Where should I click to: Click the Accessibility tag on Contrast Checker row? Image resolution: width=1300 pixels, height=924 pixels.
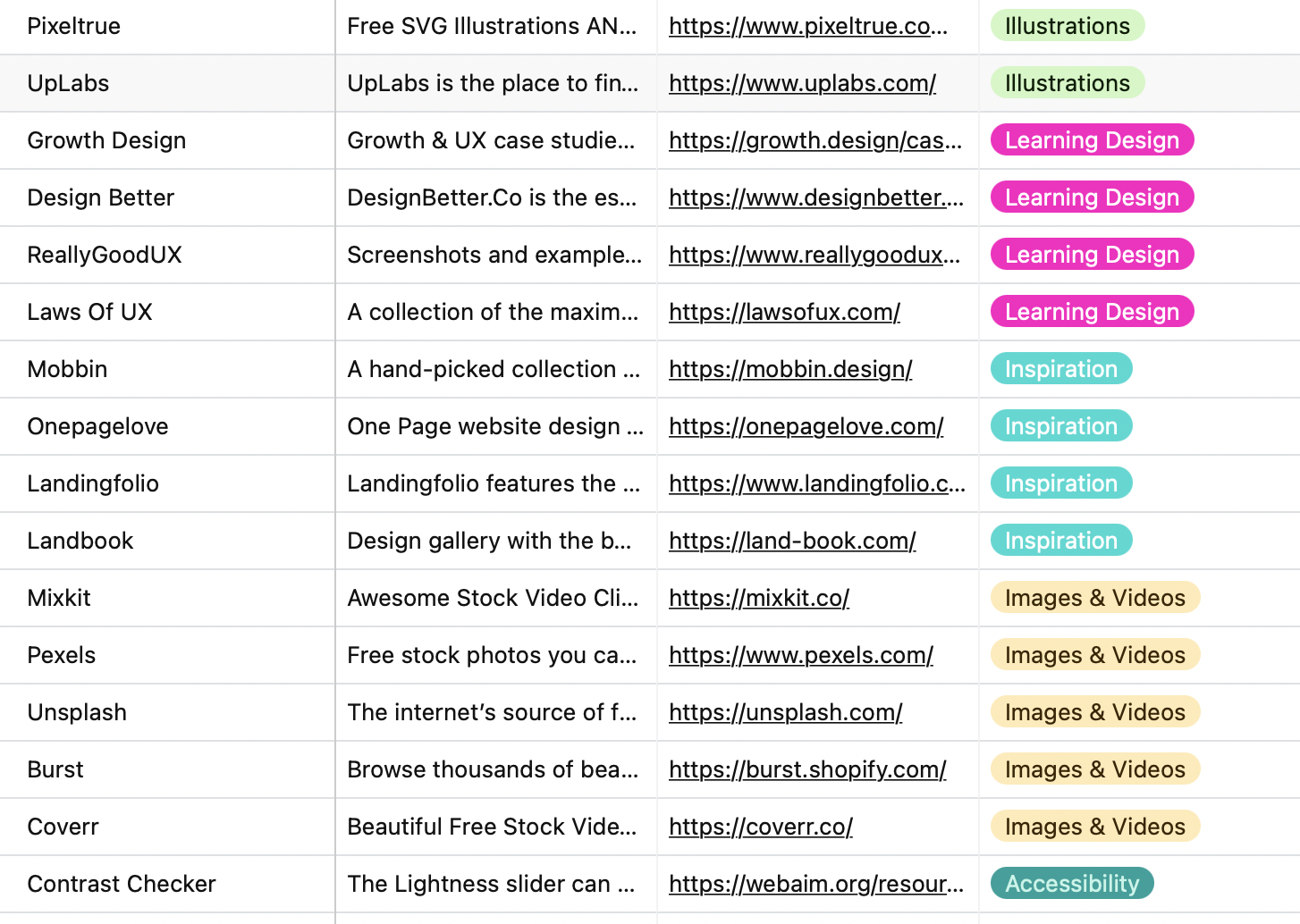coord(1072,884)
